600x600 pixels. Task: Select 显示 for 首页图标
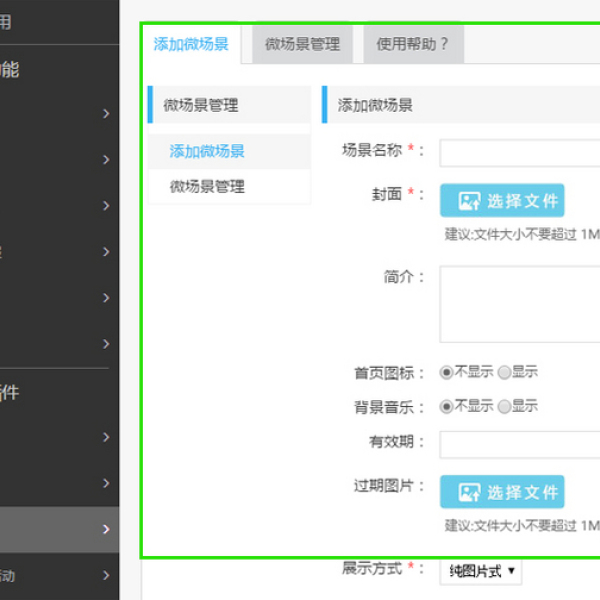tap(504, 372)
